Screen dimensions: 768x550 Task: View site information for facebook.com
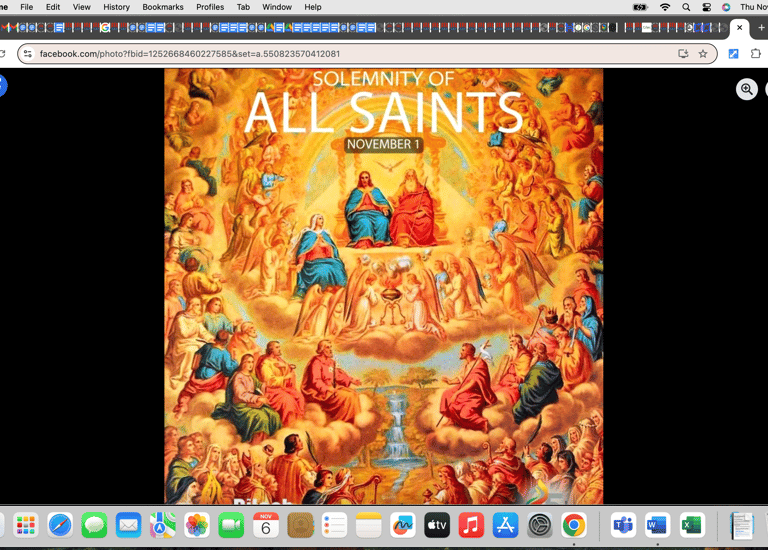28,54
